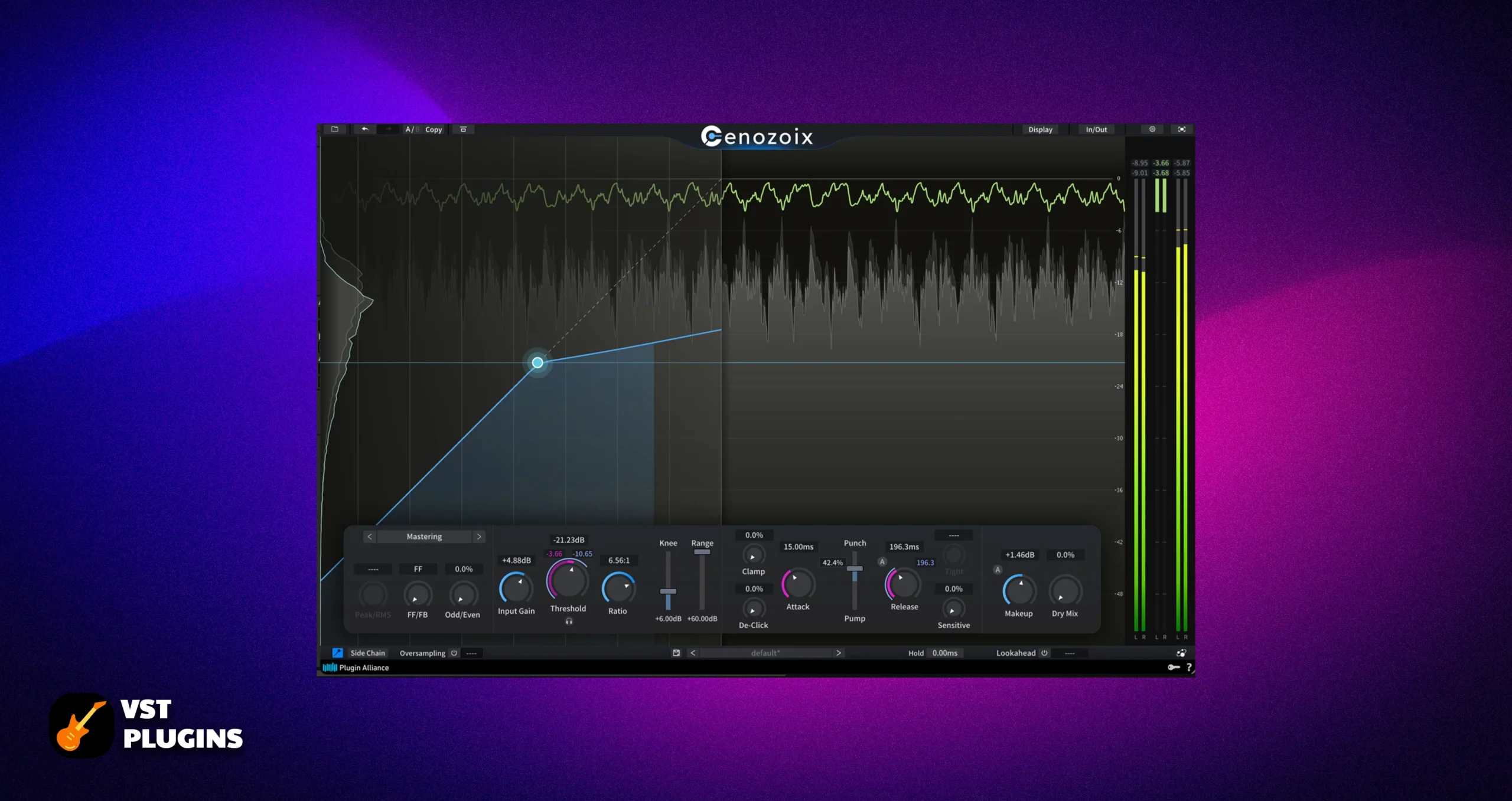Click the Clamp knob
This screenshot has width=1512, height=801.
coord(754,555)
